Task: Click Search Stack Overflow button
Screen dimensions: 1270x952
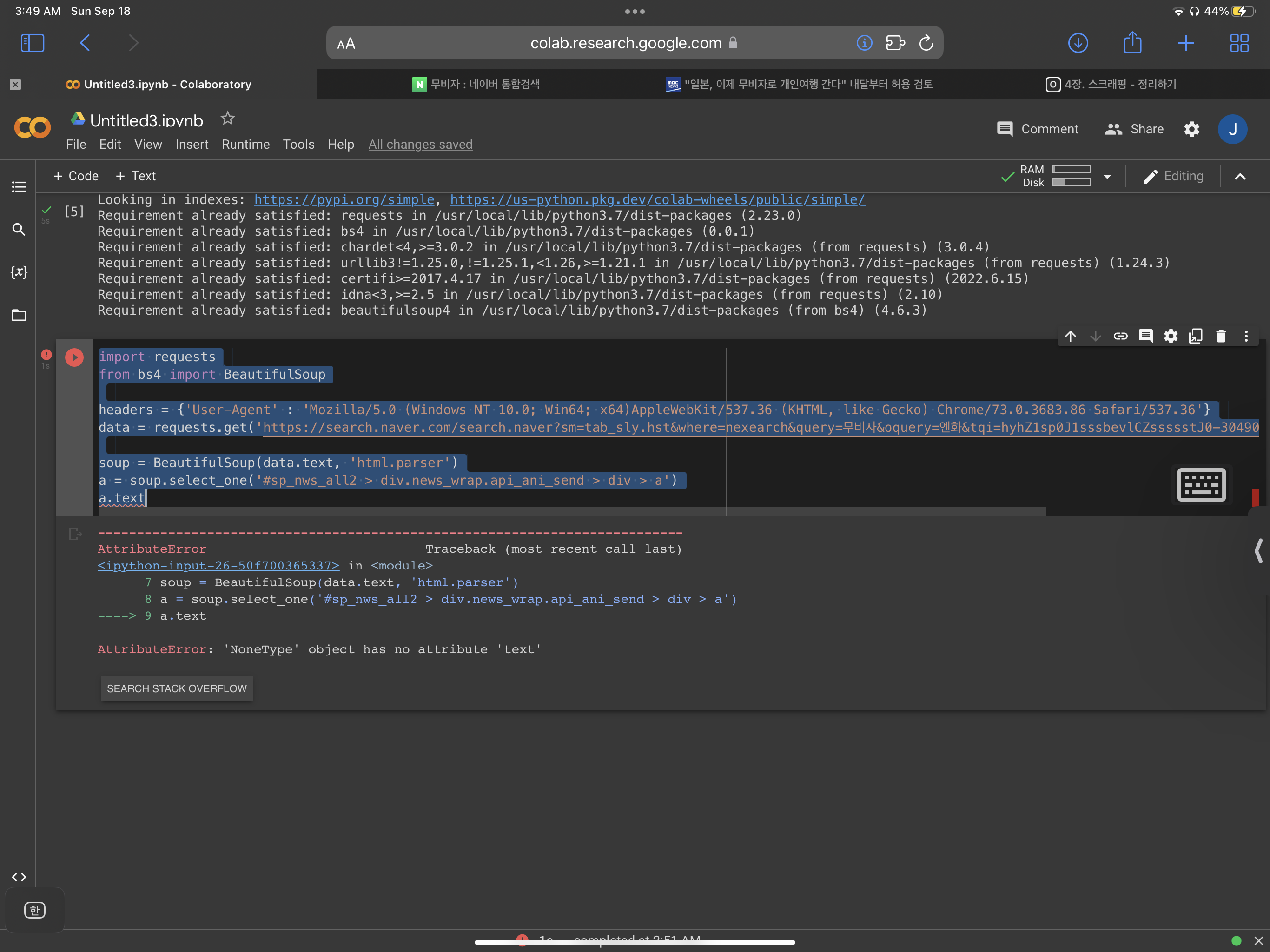Action: click(x=177, y=688)
